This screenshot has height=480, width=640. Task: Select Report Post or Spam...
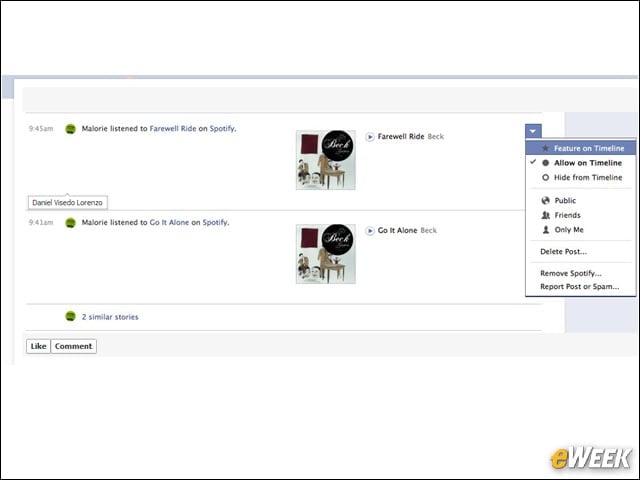(580, 287)
